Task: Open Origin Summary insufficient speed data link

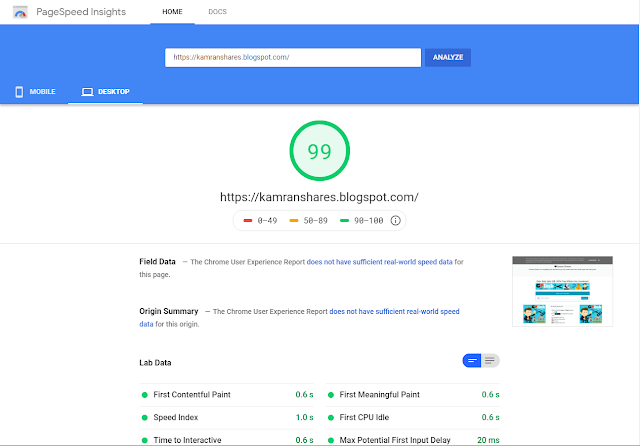Action: pos(394,312)
